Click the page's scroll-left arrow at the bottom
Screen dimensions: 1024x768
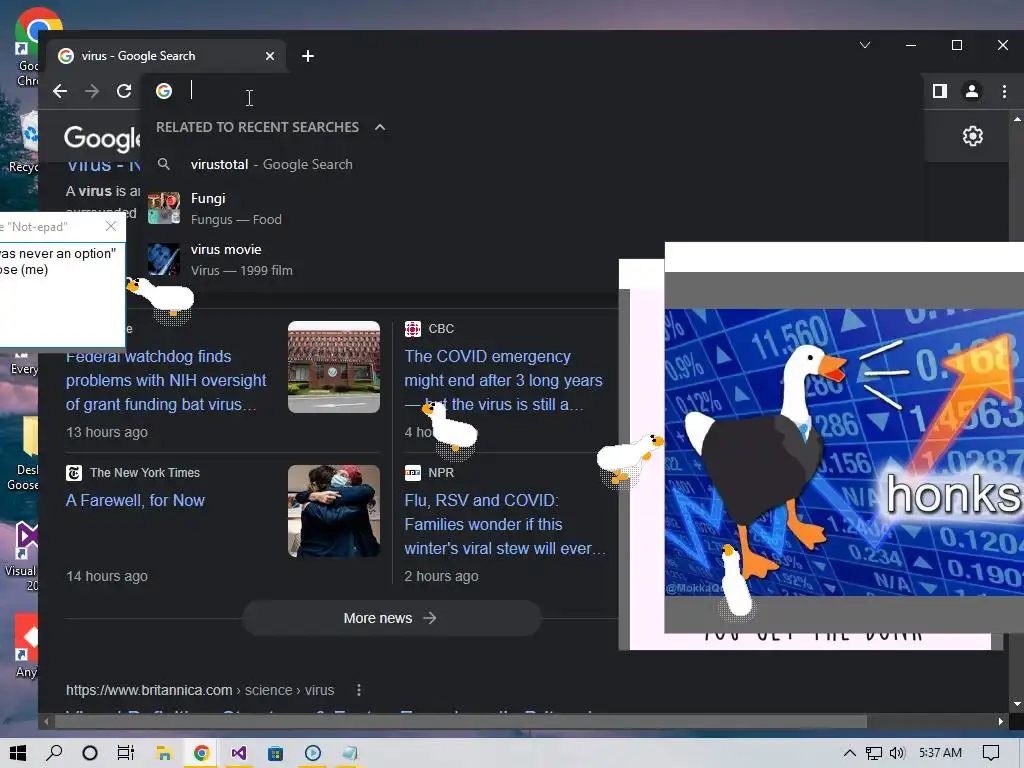(x=46, y=722)
